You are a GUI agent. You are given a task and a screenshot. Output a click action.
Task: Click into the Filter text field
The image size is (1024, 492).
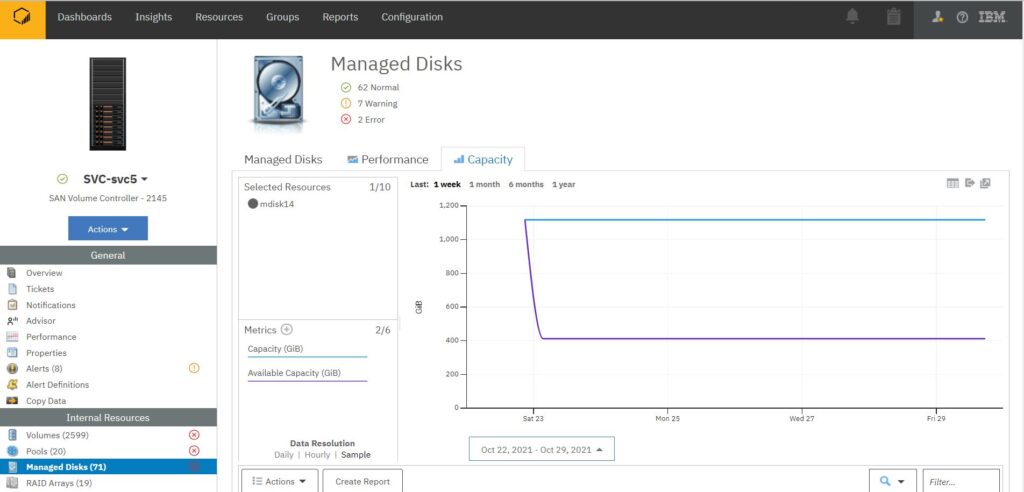tap(961, 482)
